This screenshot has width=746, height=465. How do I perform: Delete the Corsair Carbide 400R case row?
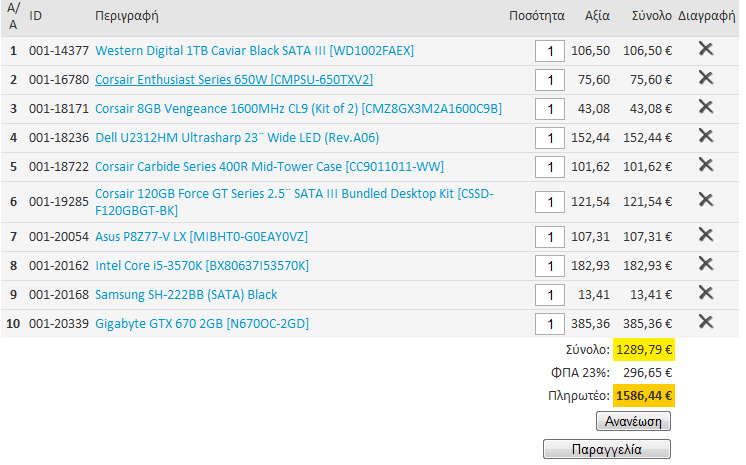point(706,165)
